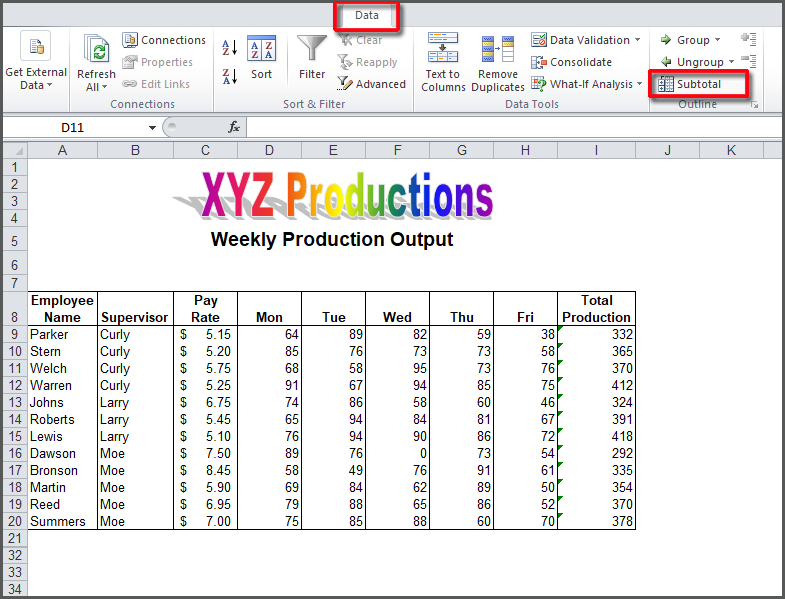The image size is (785, 599).
Task: Open the Sort dialog icon
Action: 261,49
